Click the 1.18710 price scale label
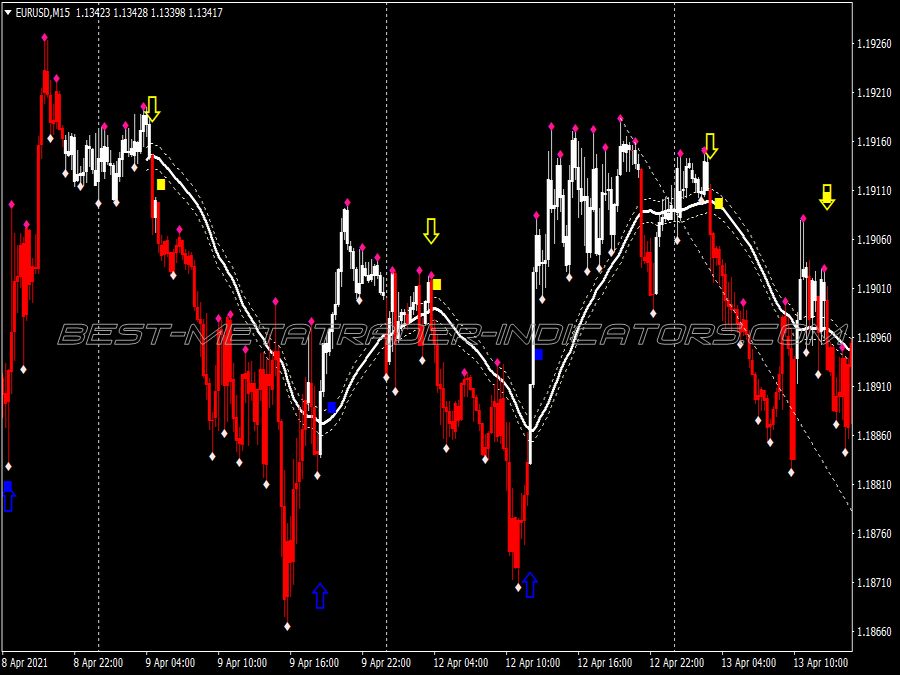This screenshot has width=900, height=675. (874, 583)
